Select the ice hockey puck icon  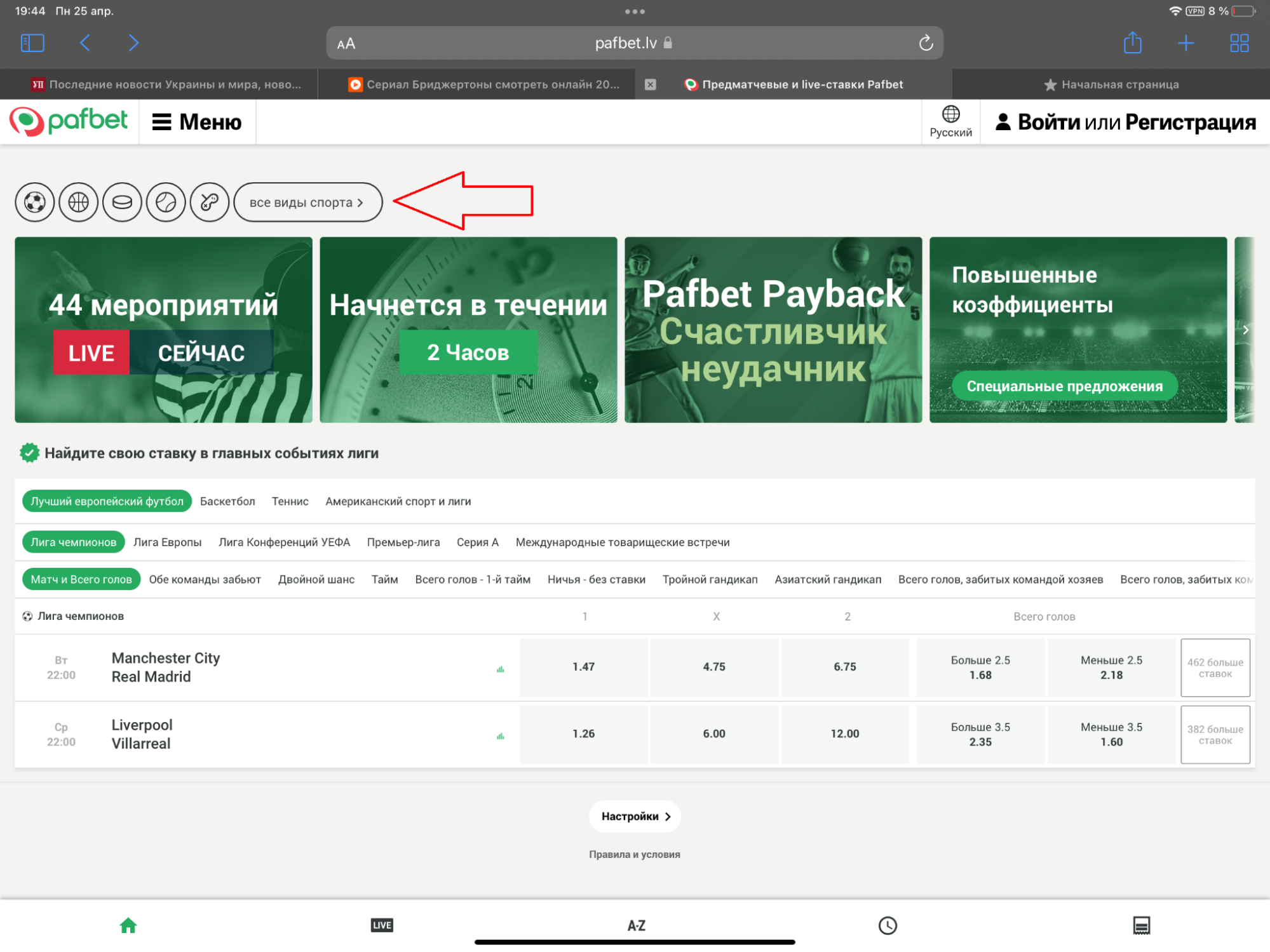point(122,203)
